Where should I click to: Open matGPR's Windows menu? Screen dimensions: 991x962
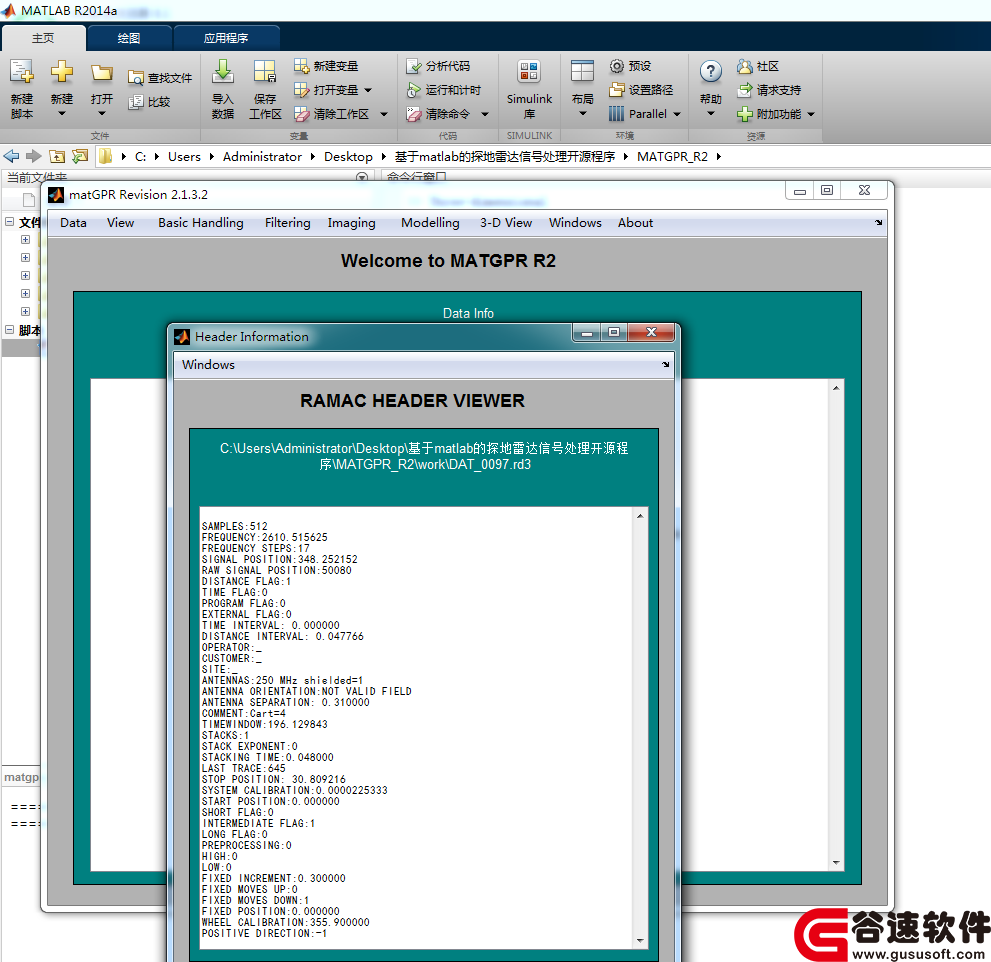click(575, 222)
